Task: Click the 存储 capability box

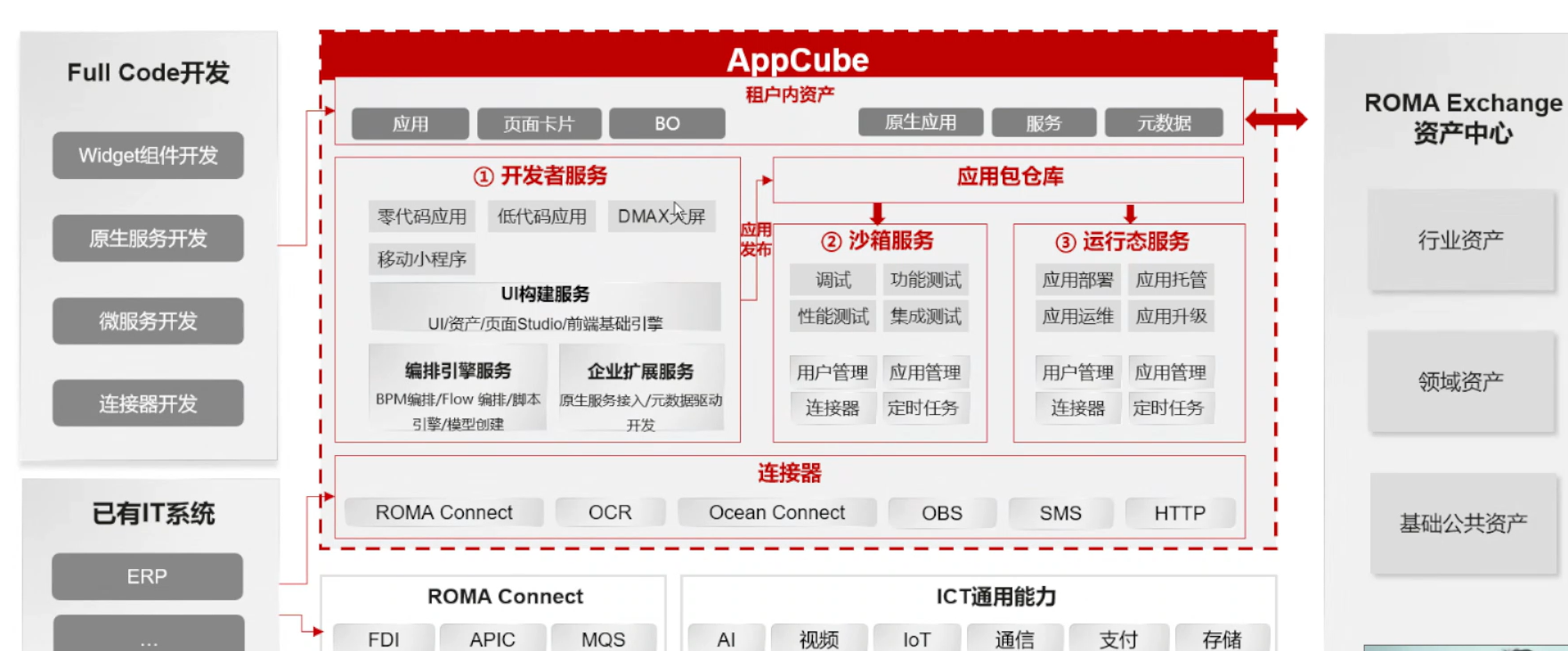Action: [x=1222, y=639]
